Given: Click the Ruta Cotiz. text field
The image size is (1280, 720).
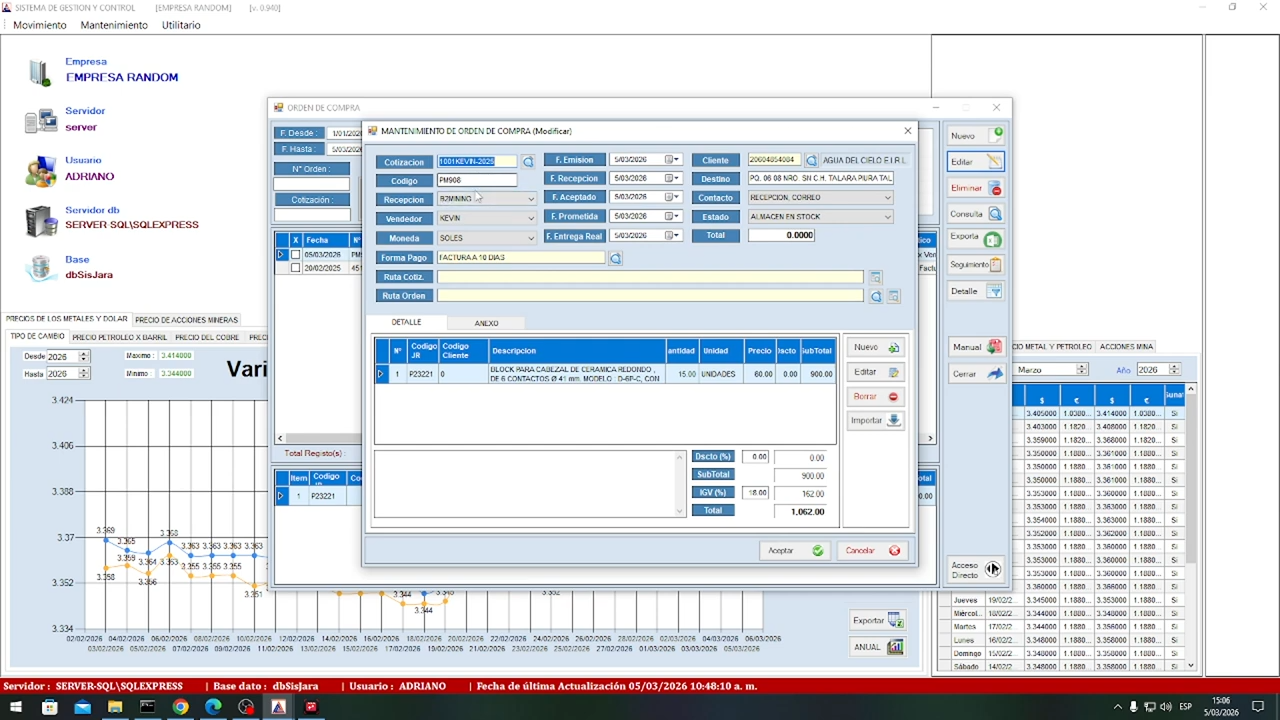Looking at the screenshot, I should pos(650,277).
